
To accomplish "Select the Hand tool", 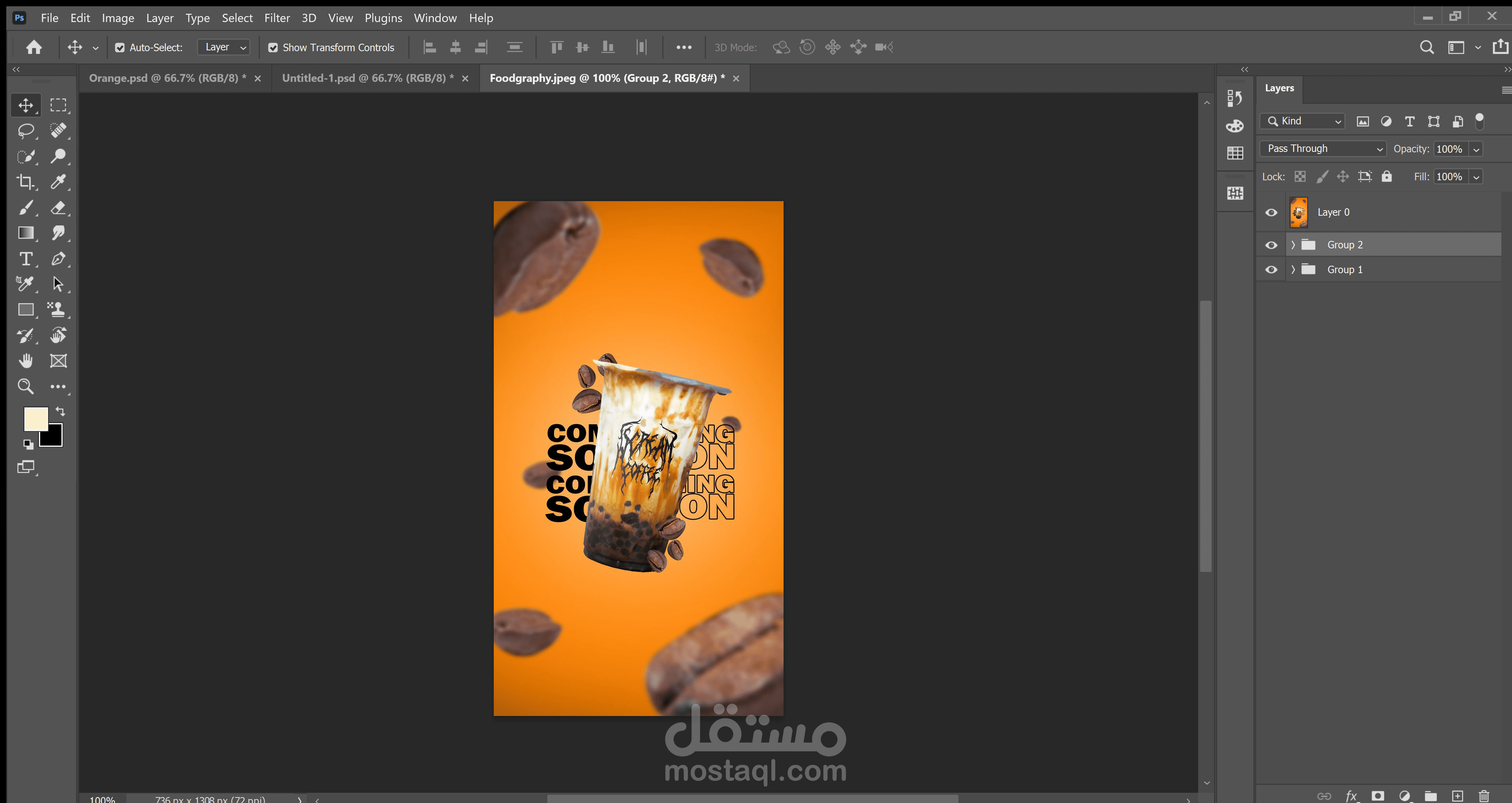I will point(25,361).
